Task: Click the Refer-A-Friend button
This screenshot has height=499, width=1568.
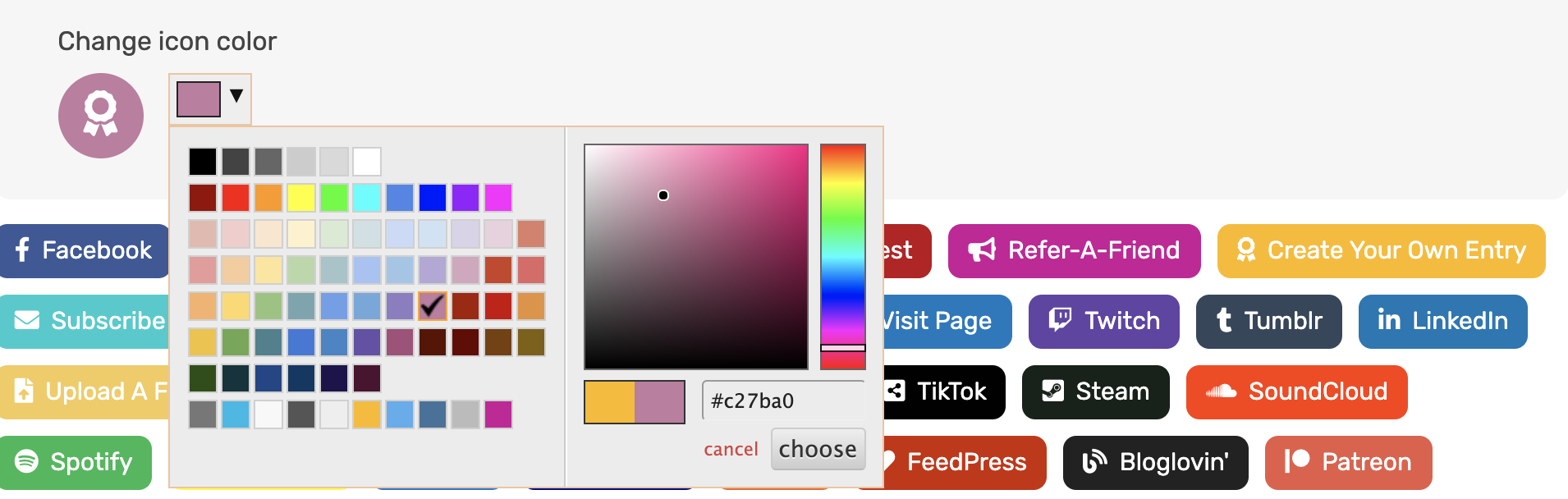Action: tap(1074, 250)
